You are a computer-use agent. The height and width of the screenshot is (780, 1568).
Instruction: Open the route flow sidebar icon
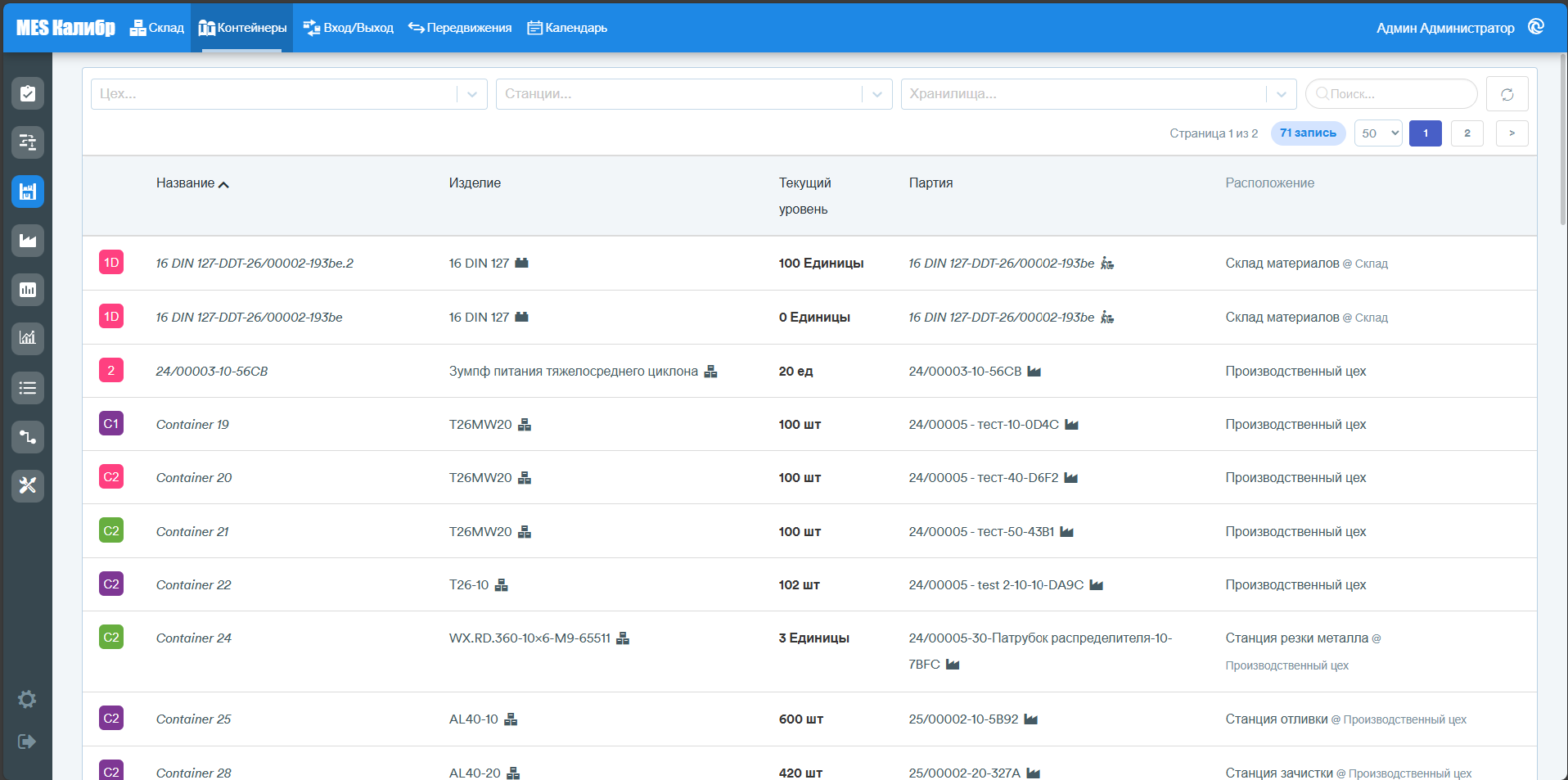[x=28, y=437]
